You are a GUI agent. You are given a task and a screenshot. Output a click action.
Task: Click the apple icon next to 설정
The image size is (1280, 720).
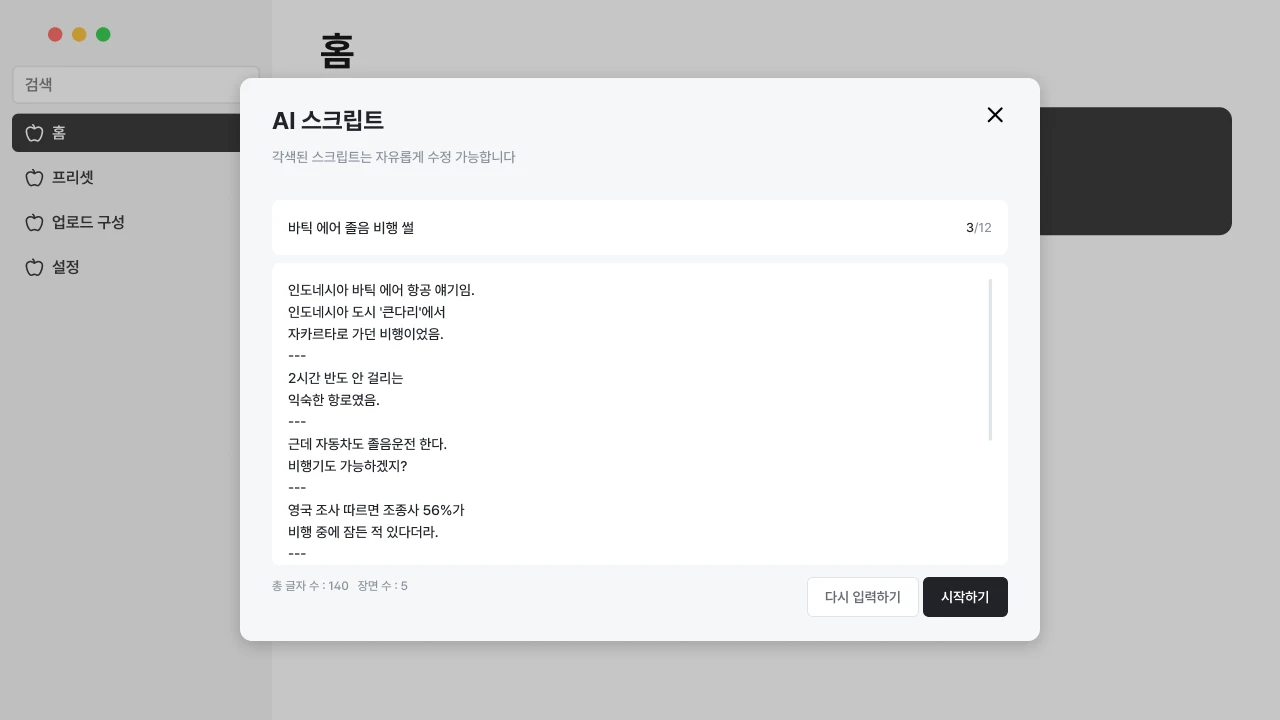[34, 267]
